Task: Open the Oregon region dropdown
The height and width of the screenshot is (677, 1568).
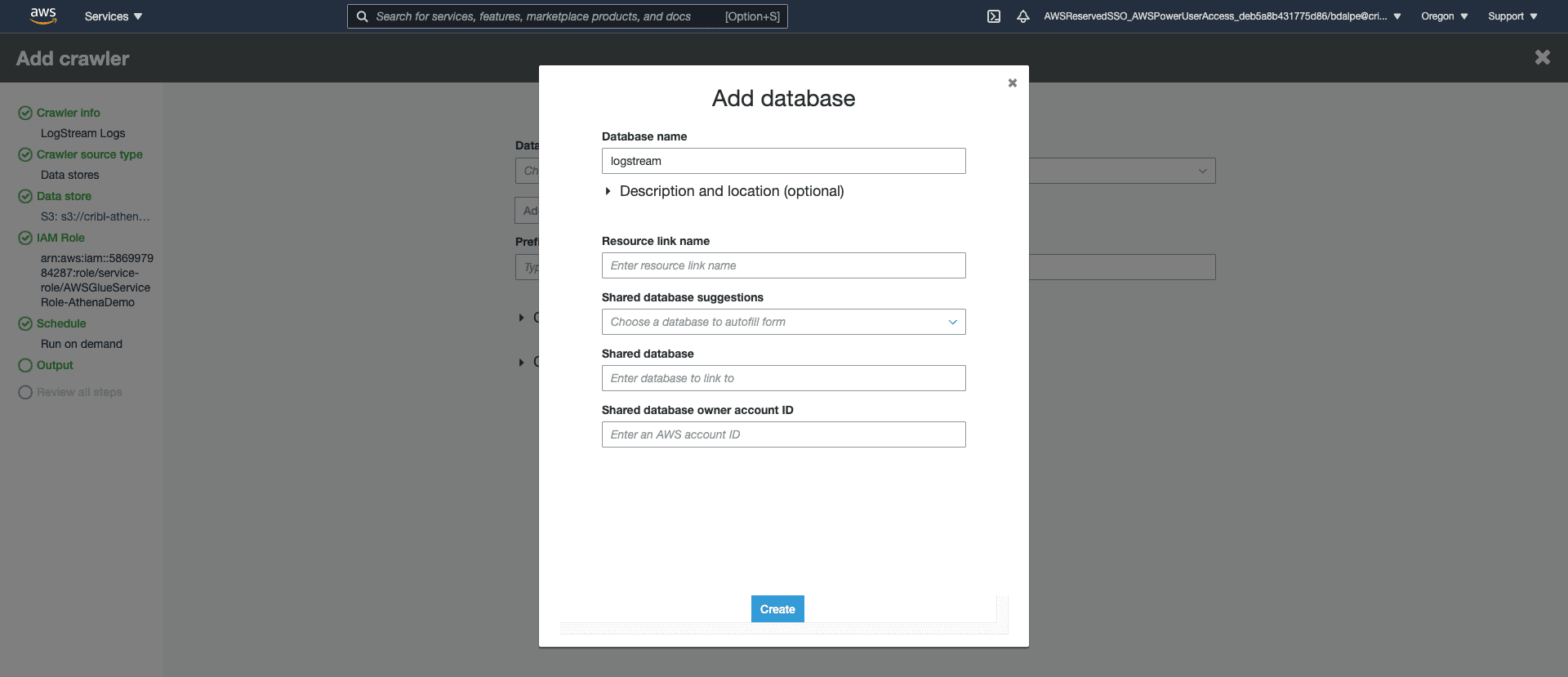Action: click(x=1444, y=16)
